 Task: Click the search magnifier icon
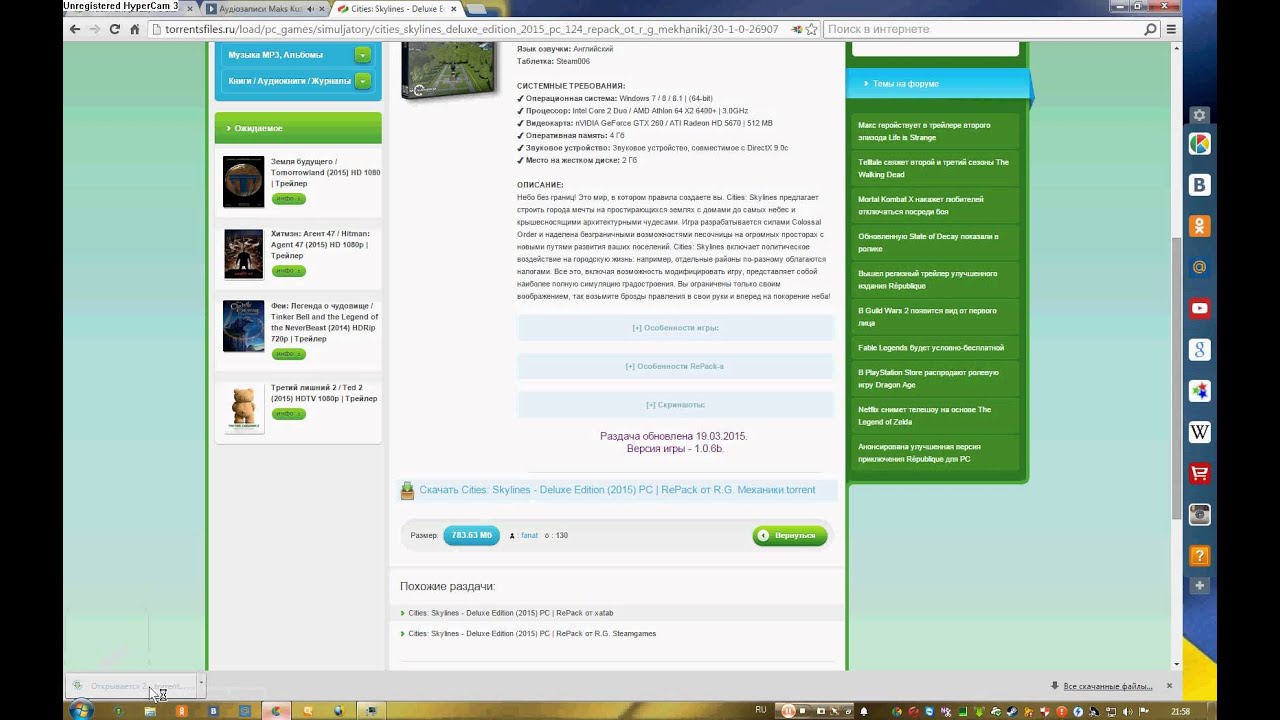tap(1150, 29)
